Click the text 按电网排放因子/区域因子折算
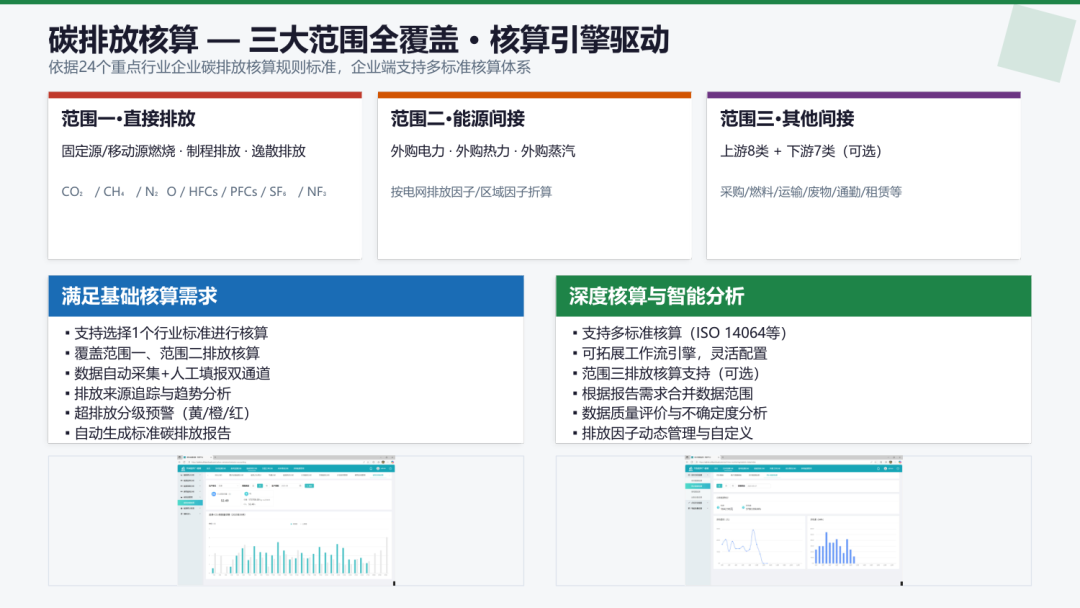The height and width of the screenshot is (608, 1080). click(471, 191)
